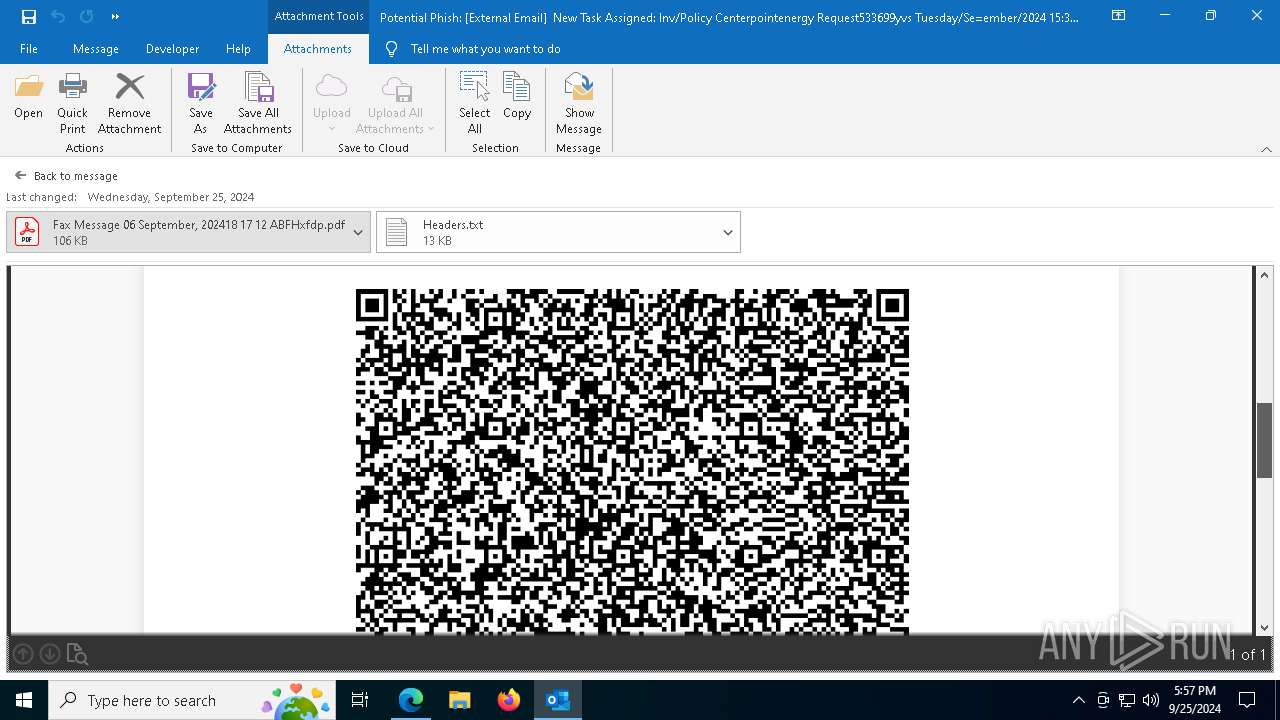Open the Help tab

point(238,48)
